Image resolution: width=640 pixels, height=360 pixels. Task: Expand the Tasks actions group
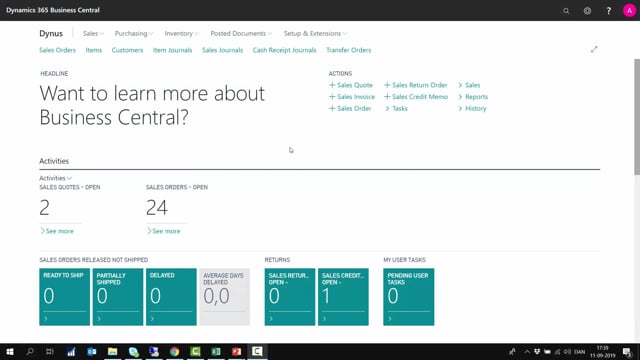[x=396, y=108]
